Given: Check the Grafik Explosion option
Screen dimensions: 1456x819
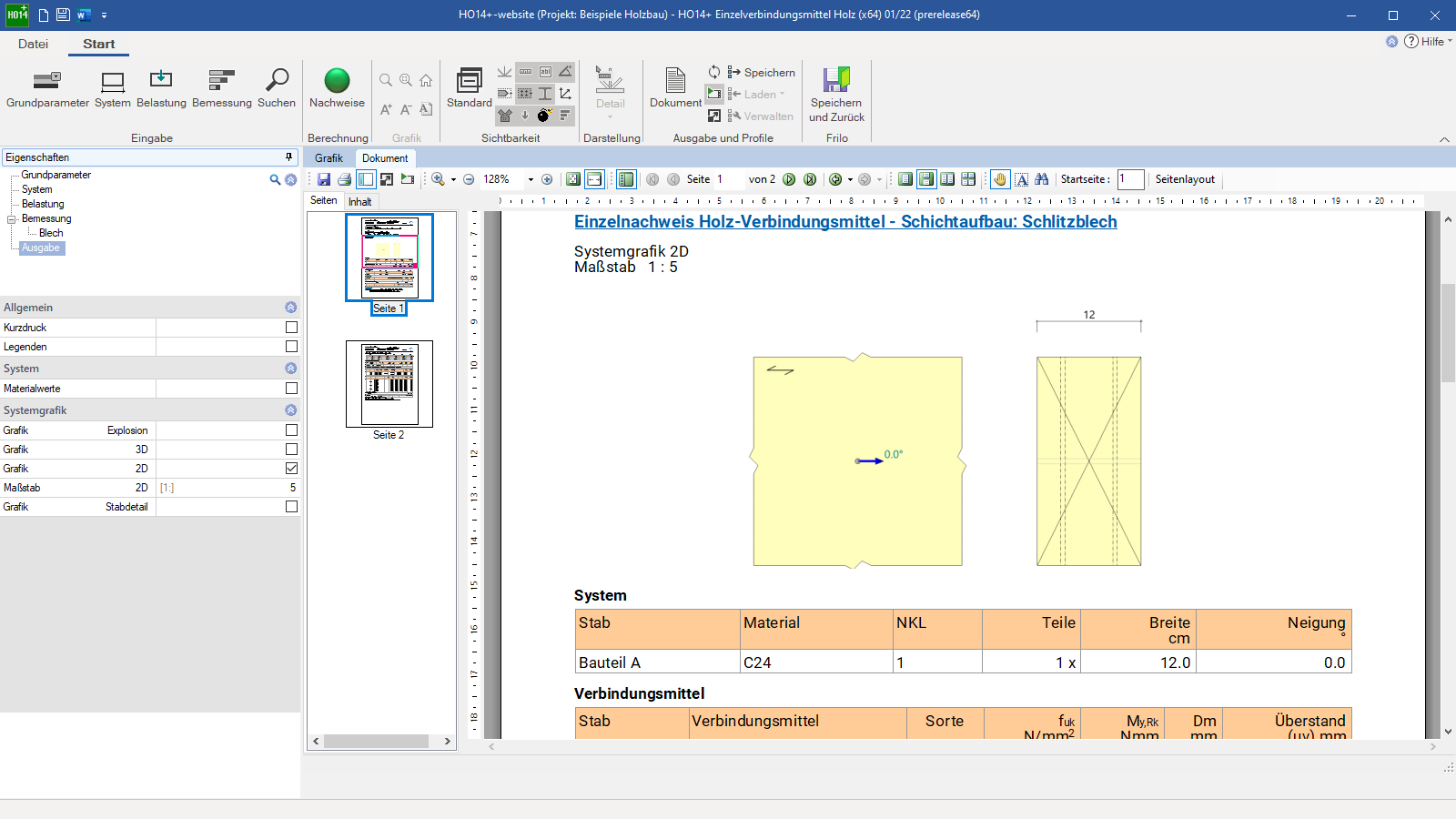Looking at the screenshot, I should click(x=291, y=430).
